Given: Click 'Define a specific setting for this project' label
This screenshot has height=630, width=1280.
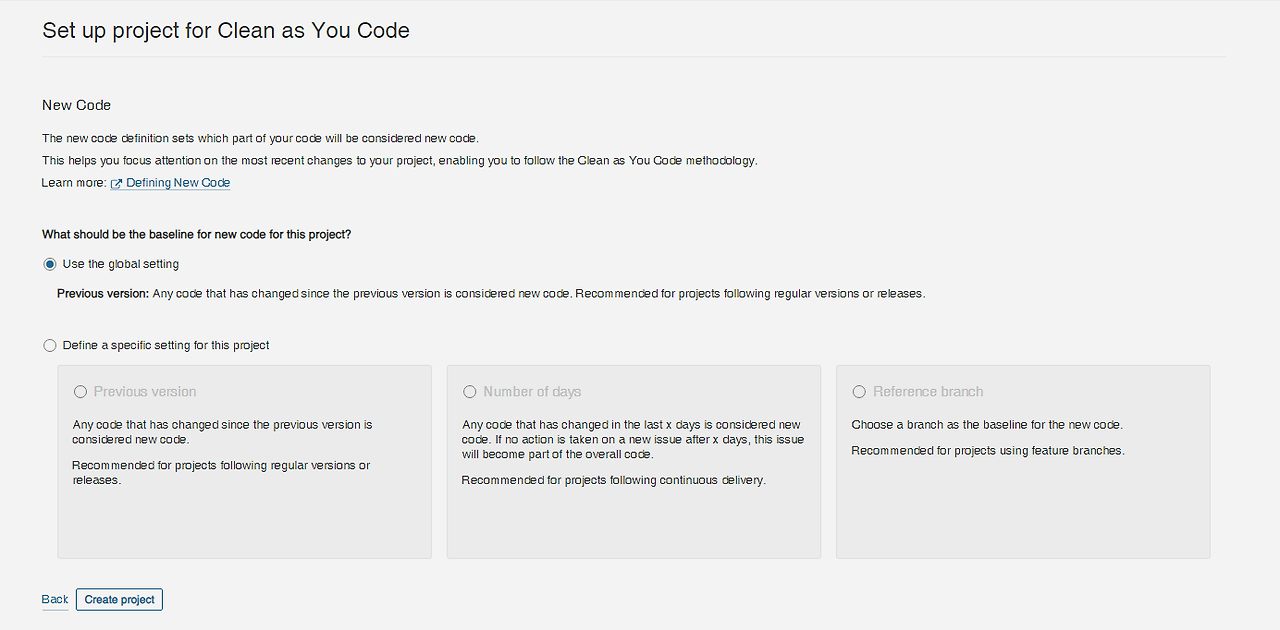Looking at the screenshot, I should point(166,345).
